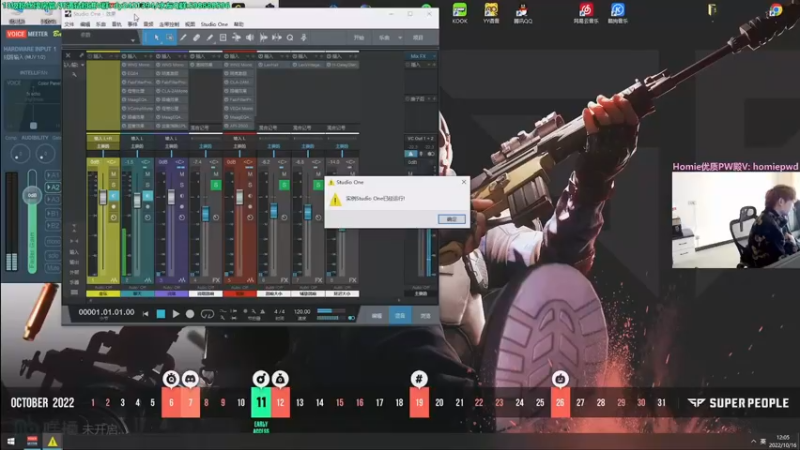Toggle Voicemeeter A2 output button

point(53,187)
